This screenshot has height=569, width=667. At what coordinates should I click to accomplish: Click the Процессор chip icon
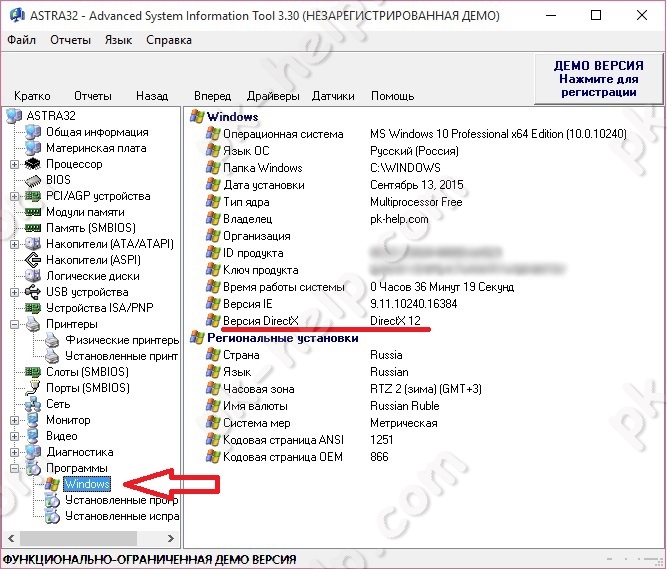click(33, 164)
